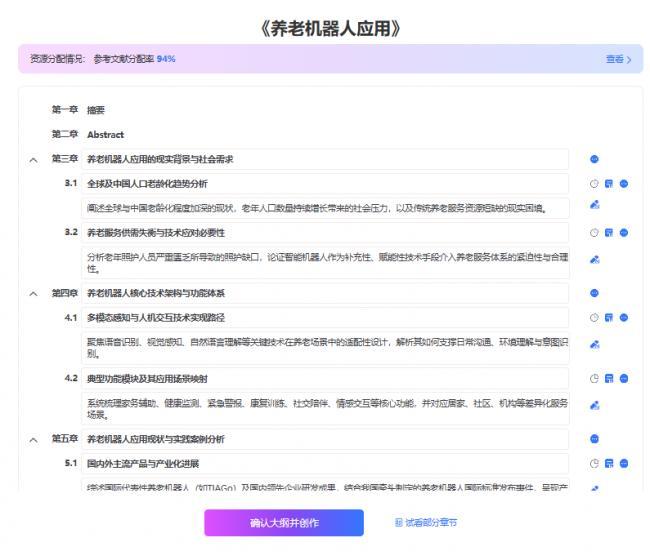Open more options for chapter 第五章
Screen dimensions: 650x560
pyautogui.click(x=594, y=439)
